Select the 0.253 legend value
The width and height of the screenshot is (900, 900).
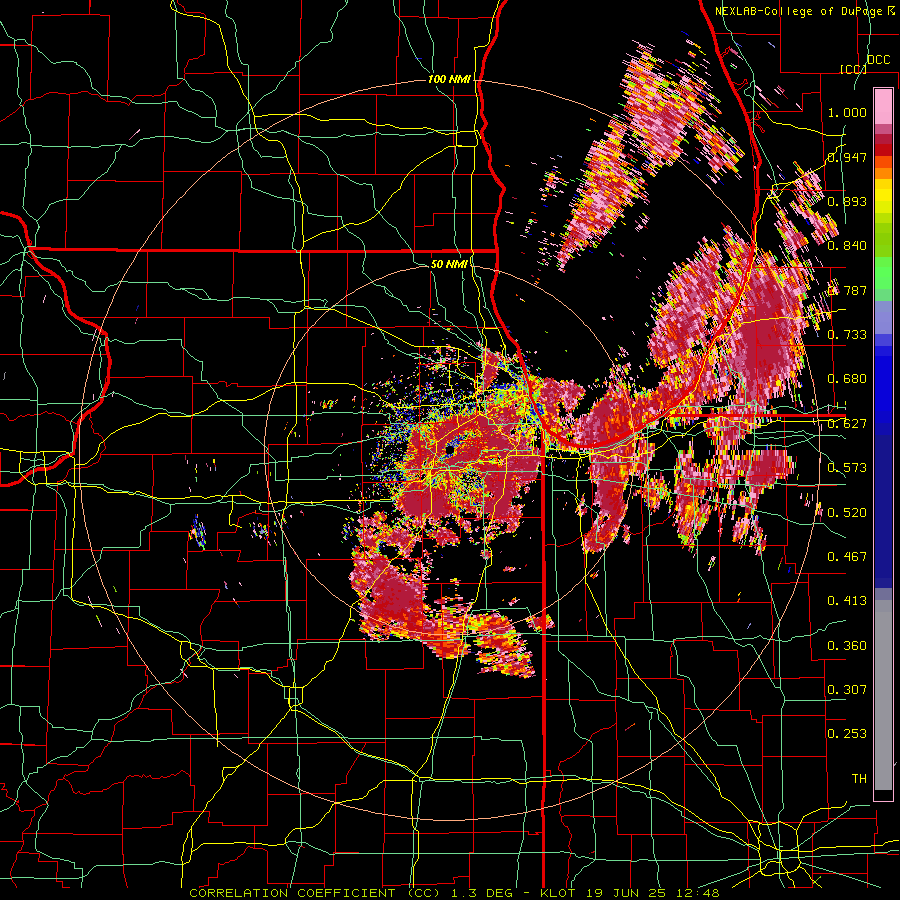(847, 734)
